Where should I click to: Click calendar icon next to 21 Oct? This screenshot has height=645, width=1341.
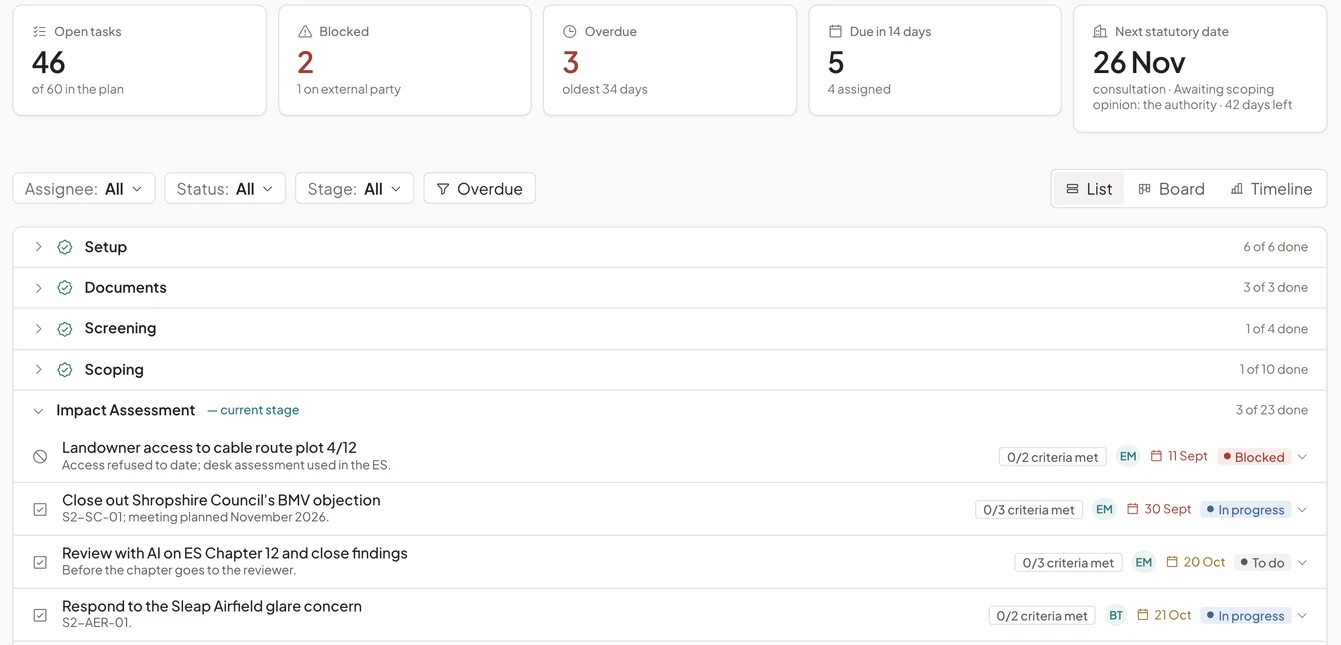click(x=1143, y=615)
